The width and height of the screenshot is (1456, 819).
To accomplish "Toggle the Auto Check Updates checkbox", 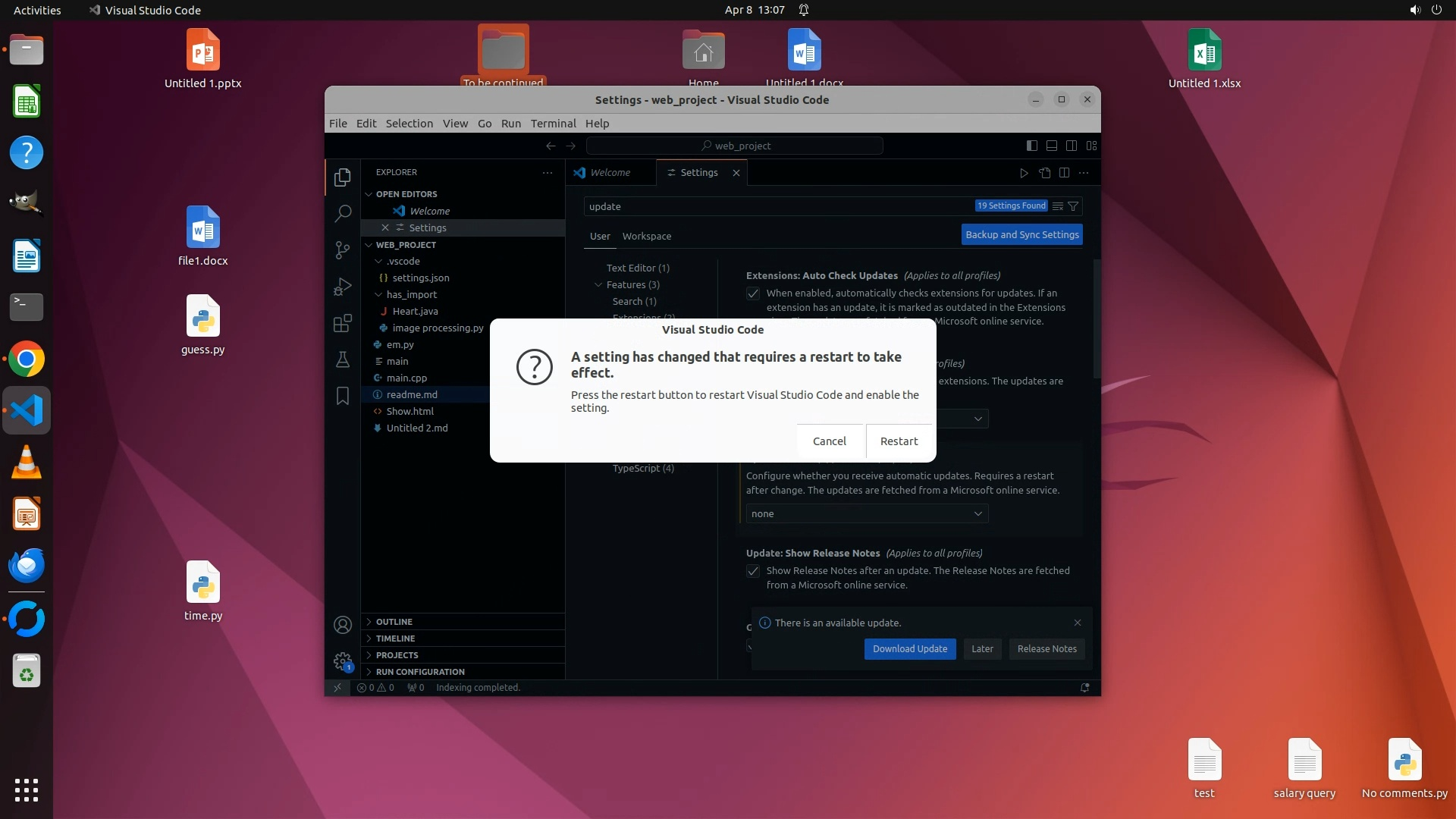I will [x=753, y=293].
